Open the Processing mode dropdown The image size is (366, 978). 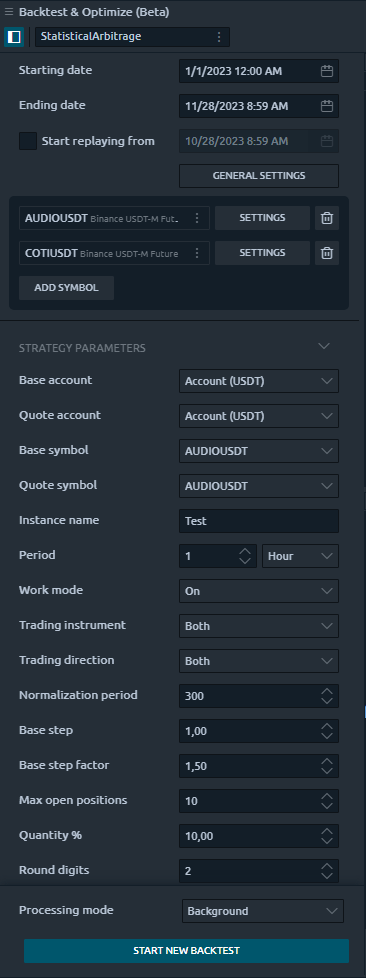262,911
